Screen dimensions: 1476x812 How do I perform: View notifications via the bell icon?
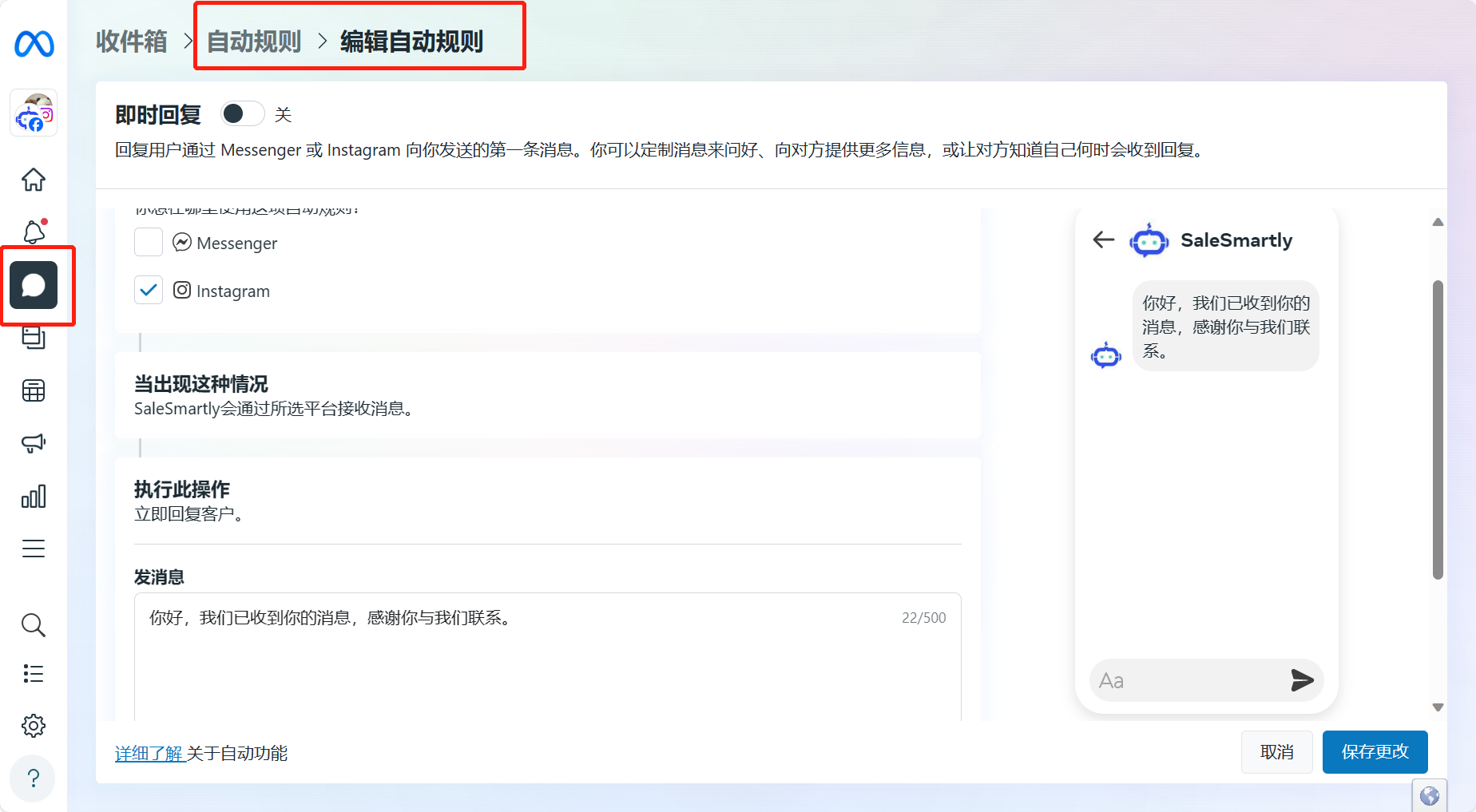pyautogui.click(x=33, y=232)
